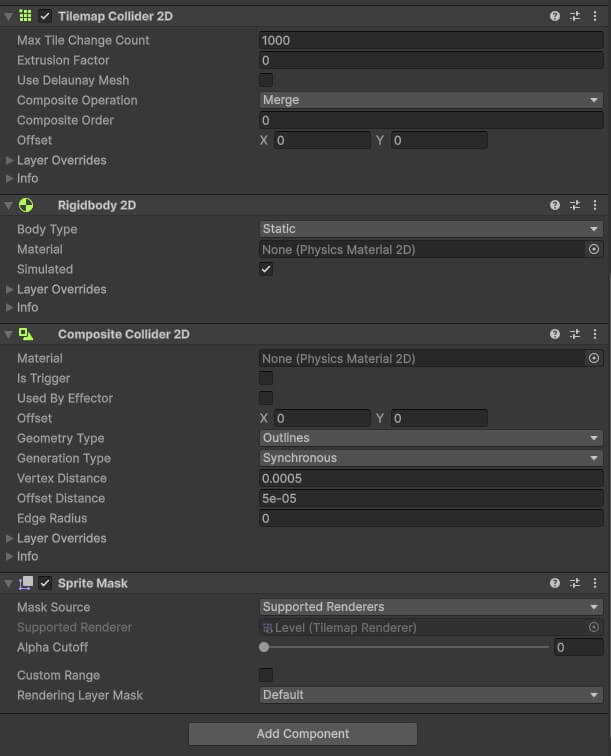
Task: Open Sprite Mask help reference
Action: pyautogui.click(x=555, y=583)
